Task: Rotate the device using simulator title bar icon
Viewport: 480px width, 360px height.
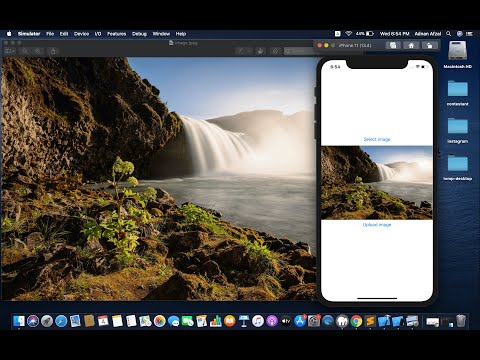Action: pos(430,45)
